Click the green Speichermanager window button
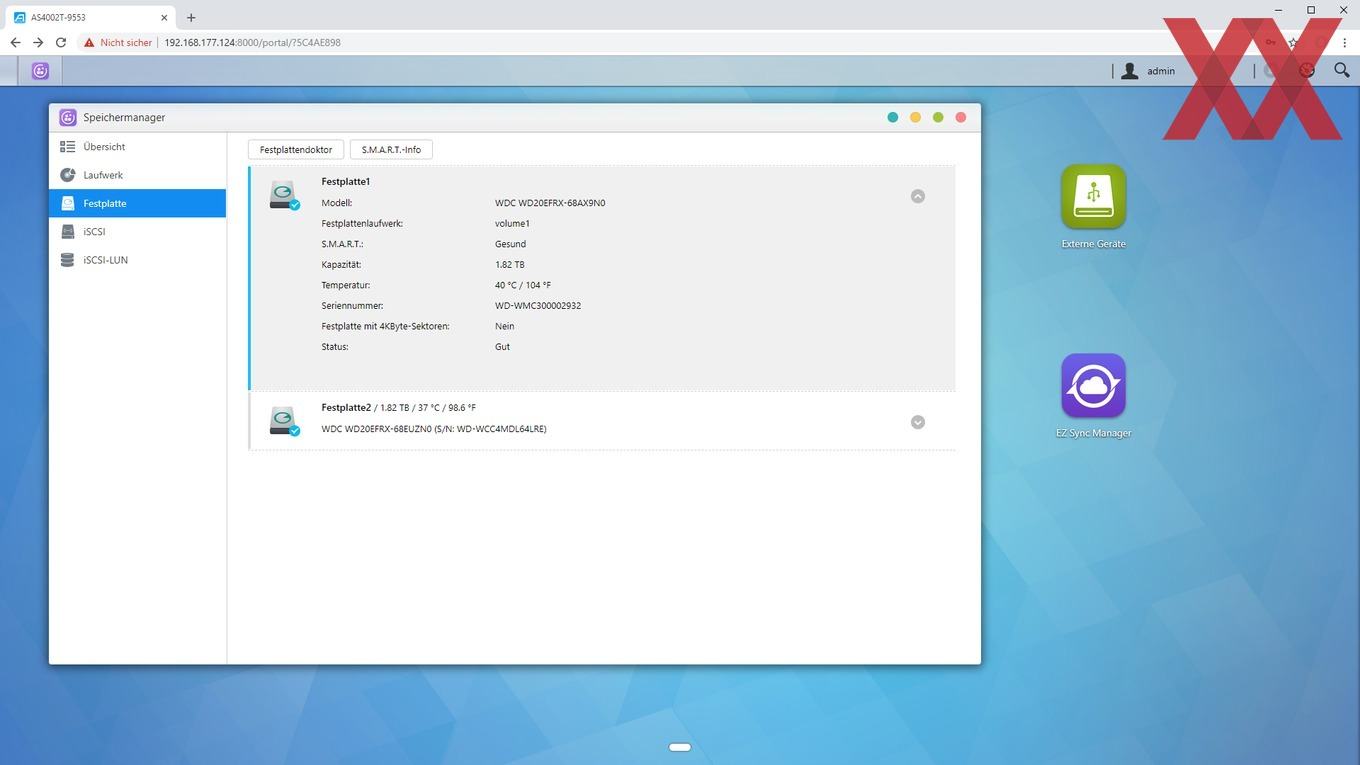The width and height of the screenshot is (1360, 765). [x=938, y=117]
